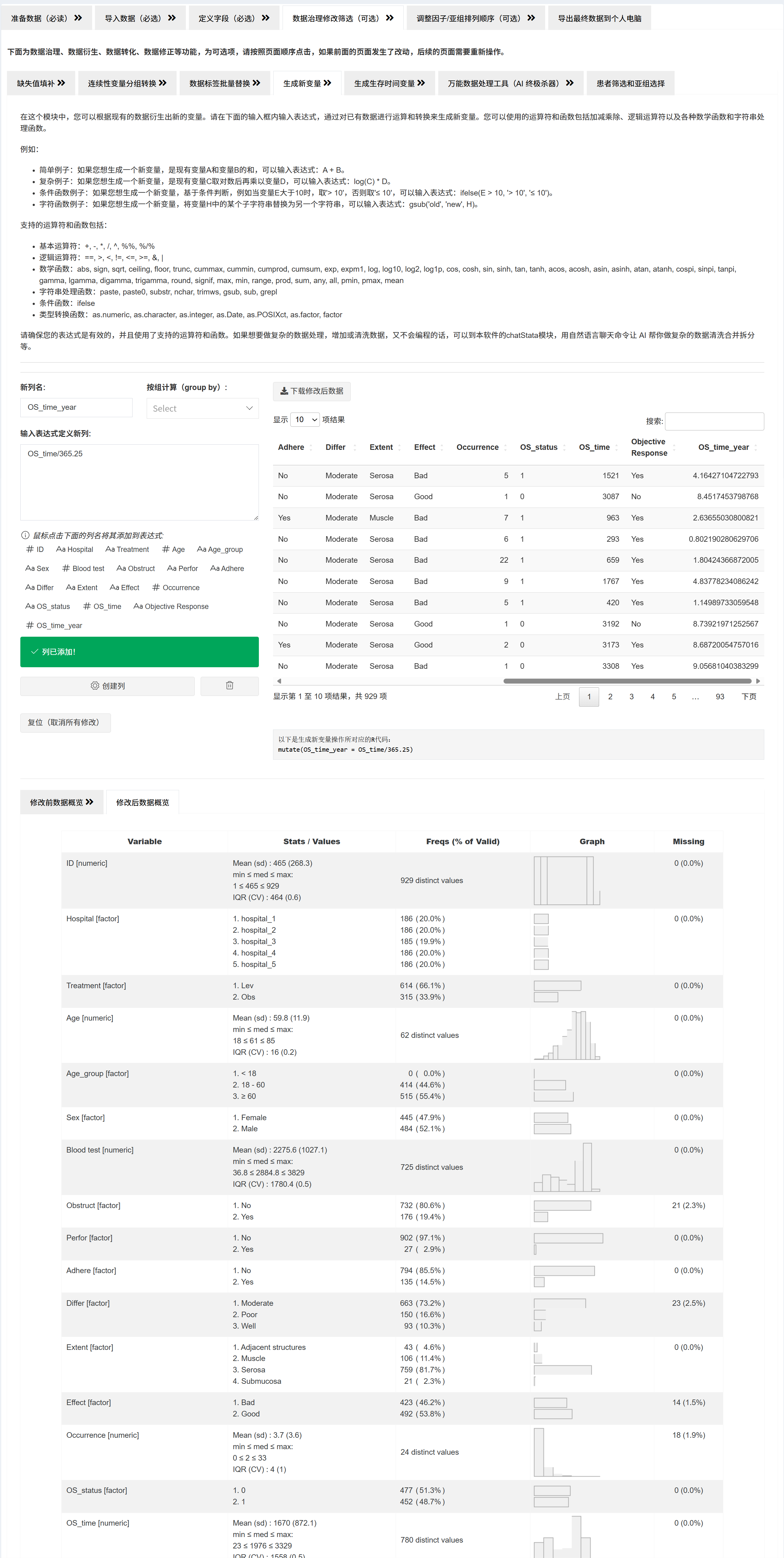Insert the Adhere column tag

pyautogui.click(x=227, y=569)
